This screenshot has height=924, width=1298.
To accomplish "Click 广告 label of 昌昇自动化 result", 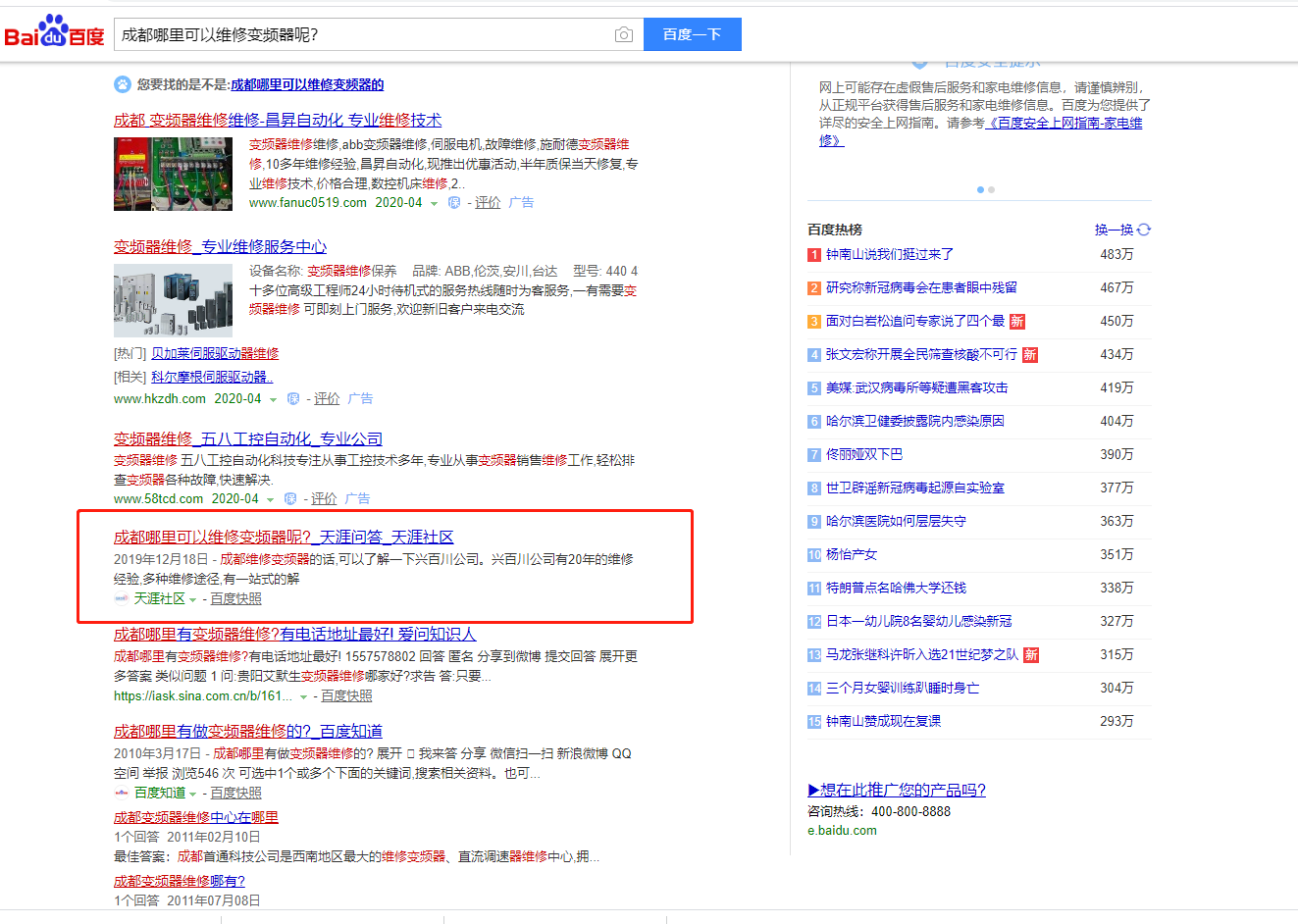I will [x=521, y=203].
